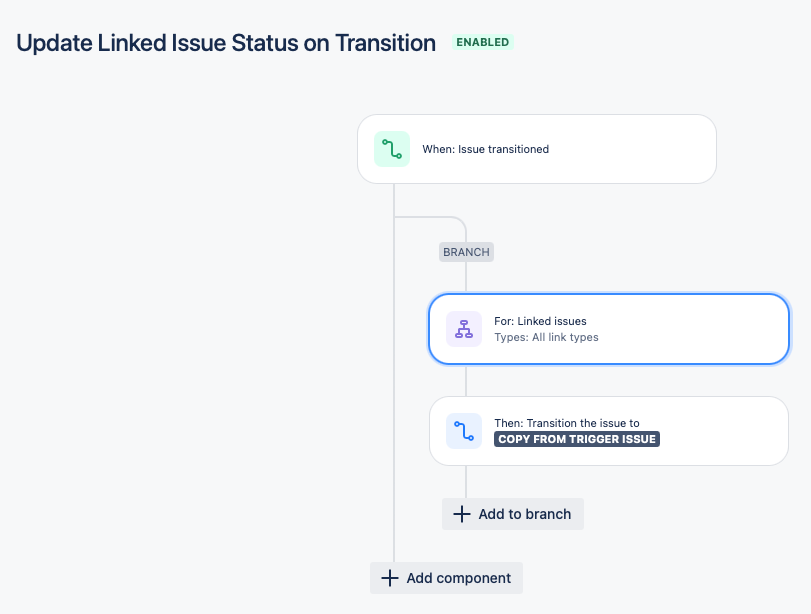
Task: Select the 'For: Linked issues' label
Action: [540, 321]
